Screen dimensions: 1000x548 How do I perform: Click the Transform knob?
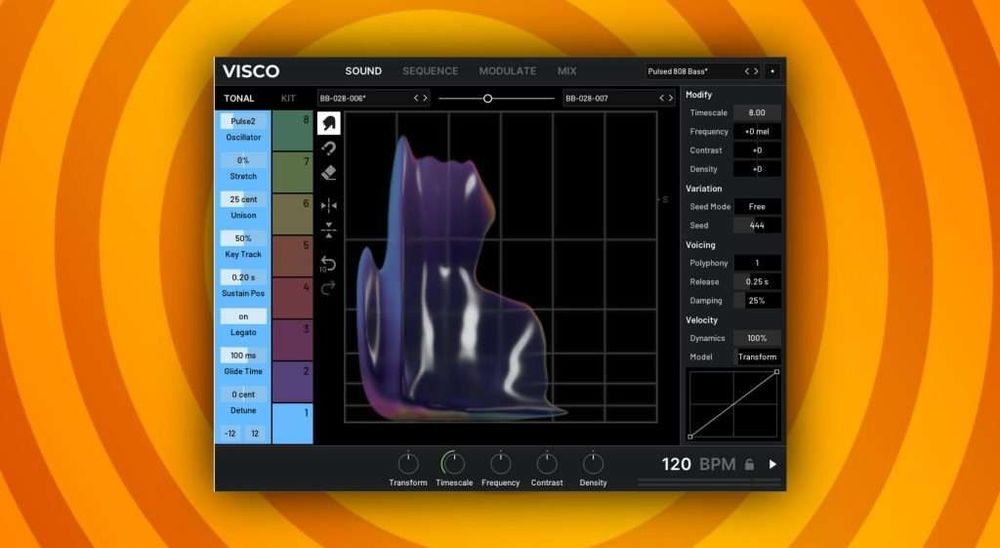(408, 464)
